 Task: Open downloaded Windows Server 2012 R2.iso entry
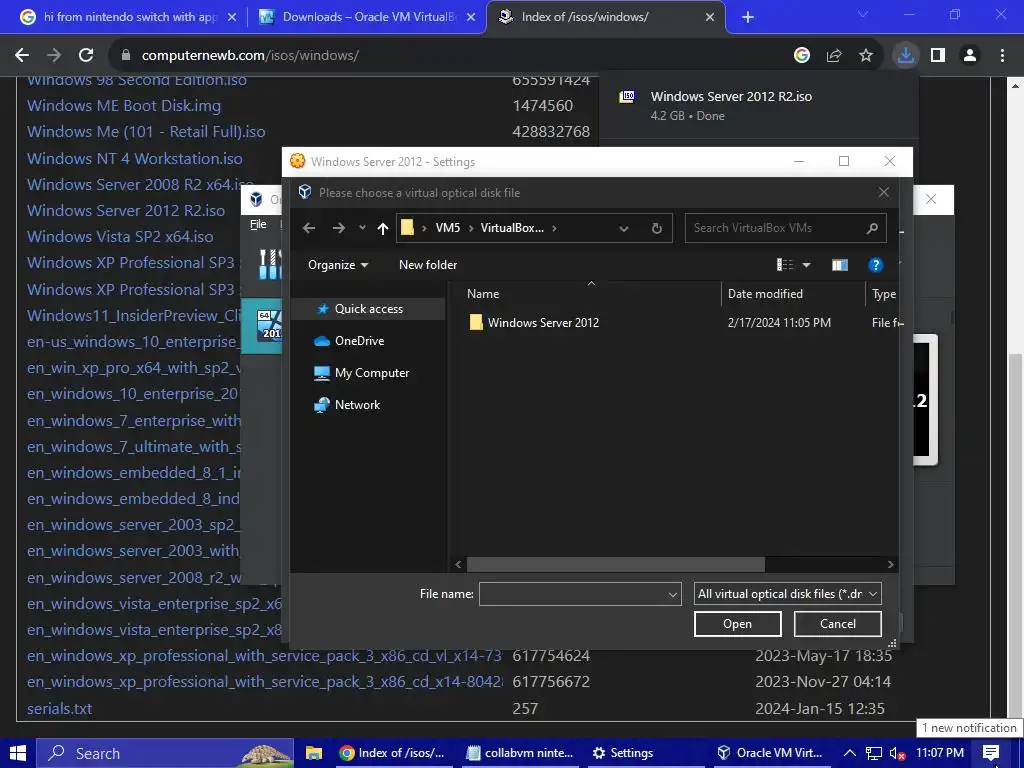758,104
